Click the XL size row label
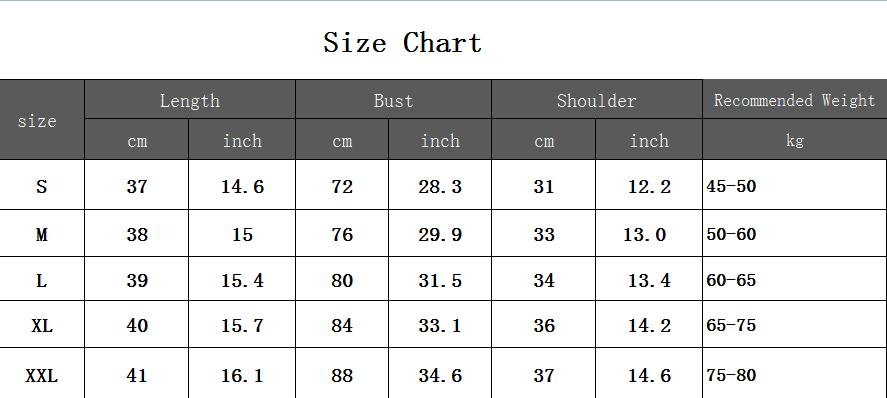This screenshot has height=398, width=887. pyautogui.click(x=42, y=326)
